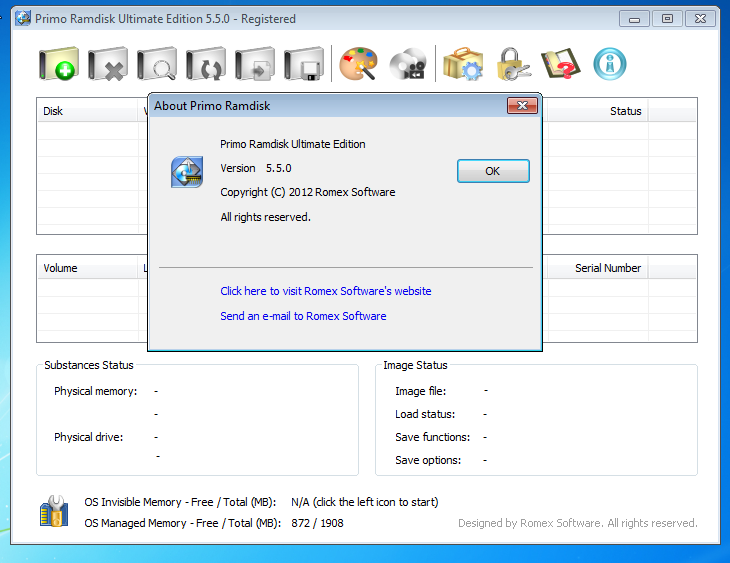The width and height of the screenshot is (730, 563).
Task: Click the 'Save options:' label
Action: click(x=428, y=460)
